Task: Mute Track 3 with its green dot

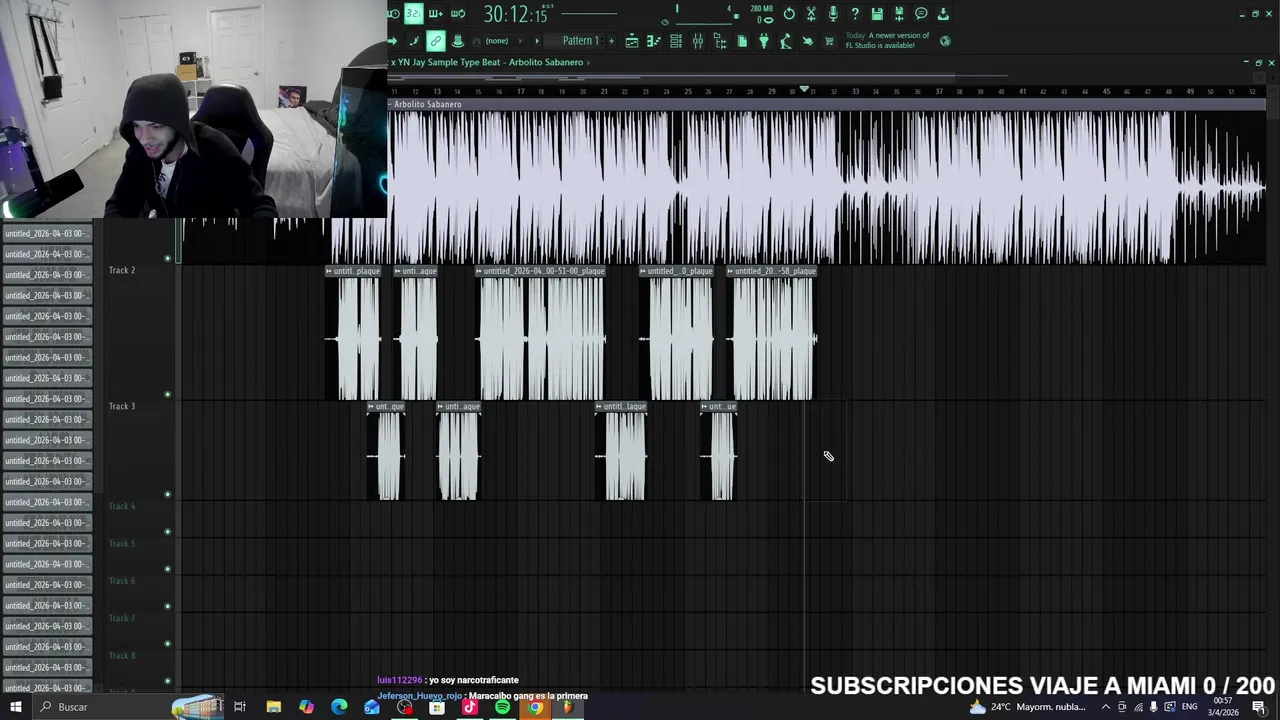Action: click(x=168, y=494)
